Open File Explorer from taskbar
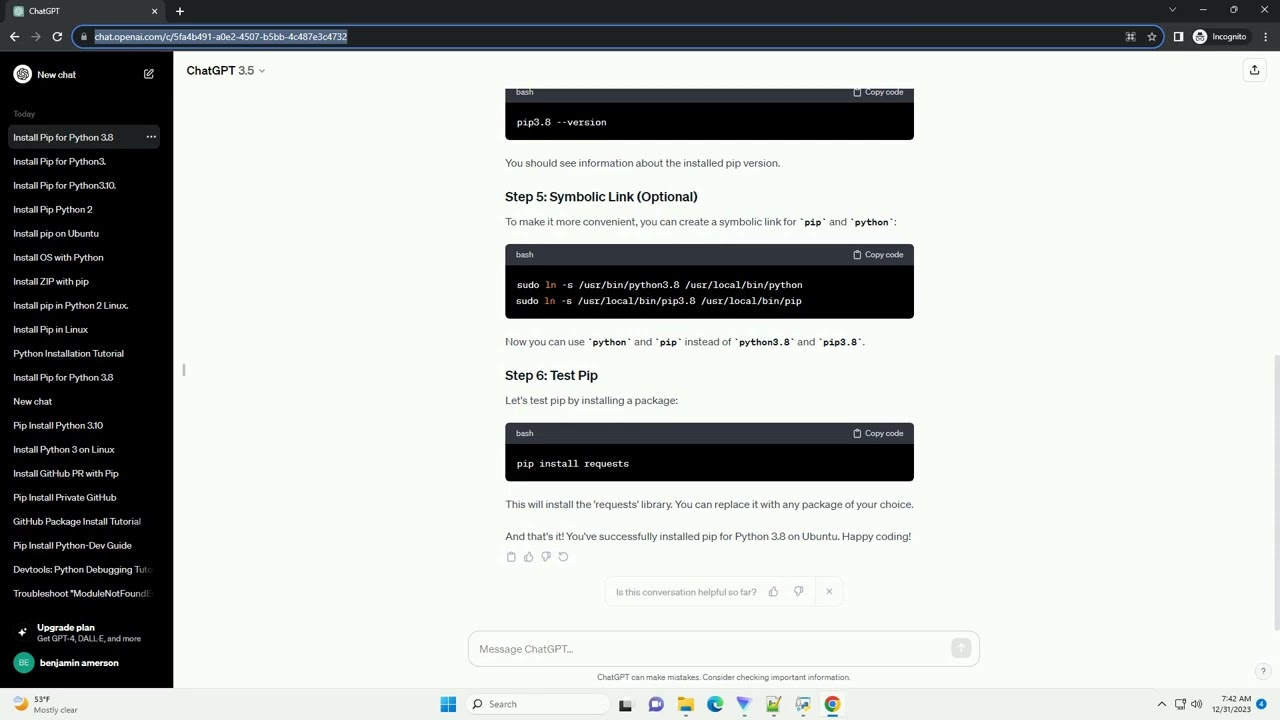This screenshot has width=1280, height=720. 685,704
